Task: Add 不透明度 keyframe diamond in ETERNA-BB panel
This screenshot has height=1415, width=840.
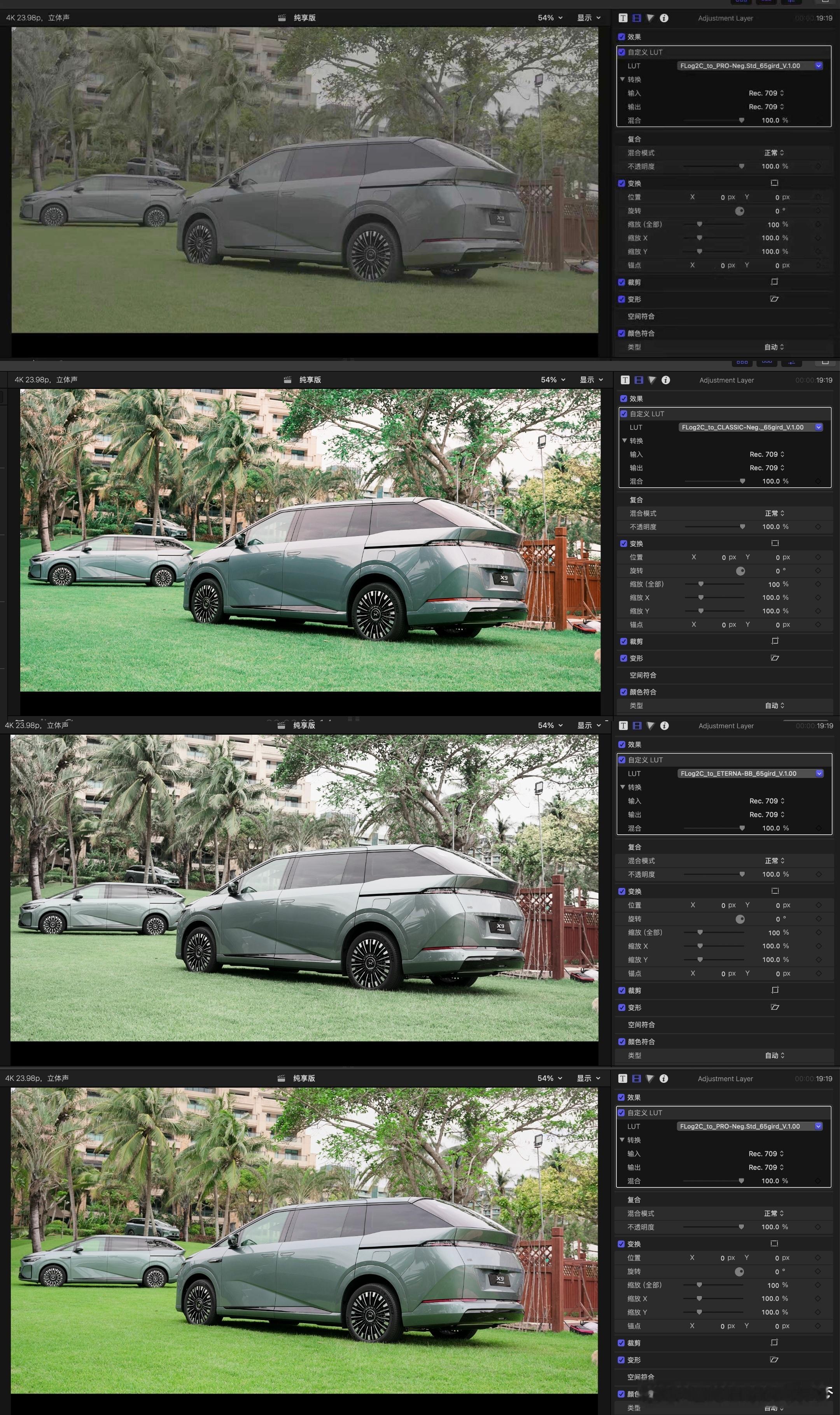Action: 819,874
